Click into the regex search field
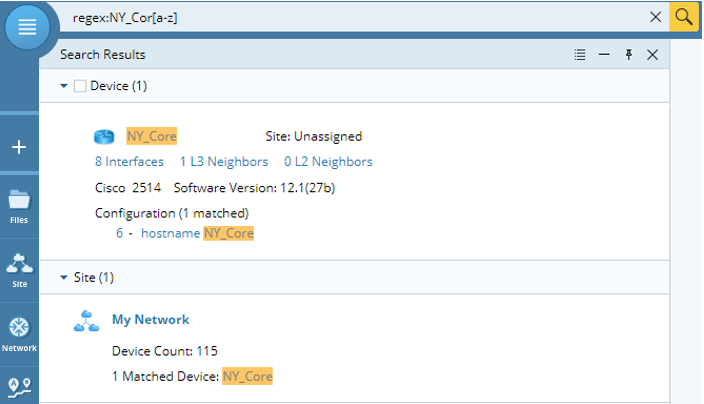Image resolution: width=704 pixels, height=404 pixels. (355, 18)
